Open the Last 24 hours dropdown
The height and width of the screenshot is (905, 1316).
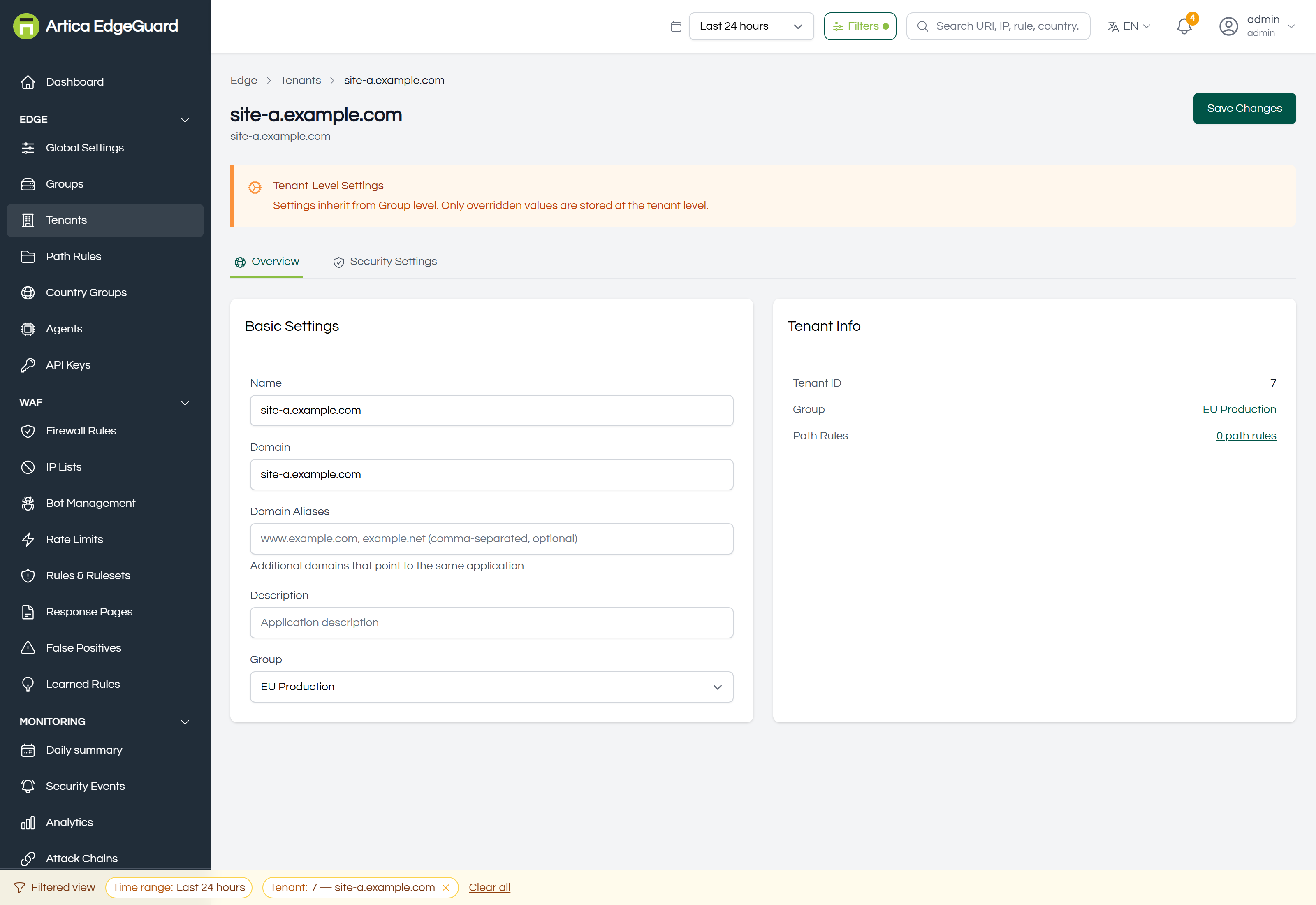[x=751, y=26]
